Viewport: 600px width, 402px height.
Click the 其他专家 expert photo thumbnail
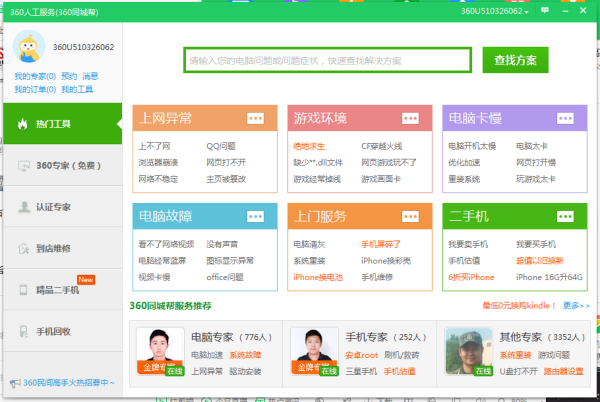(x=469, y=351)
